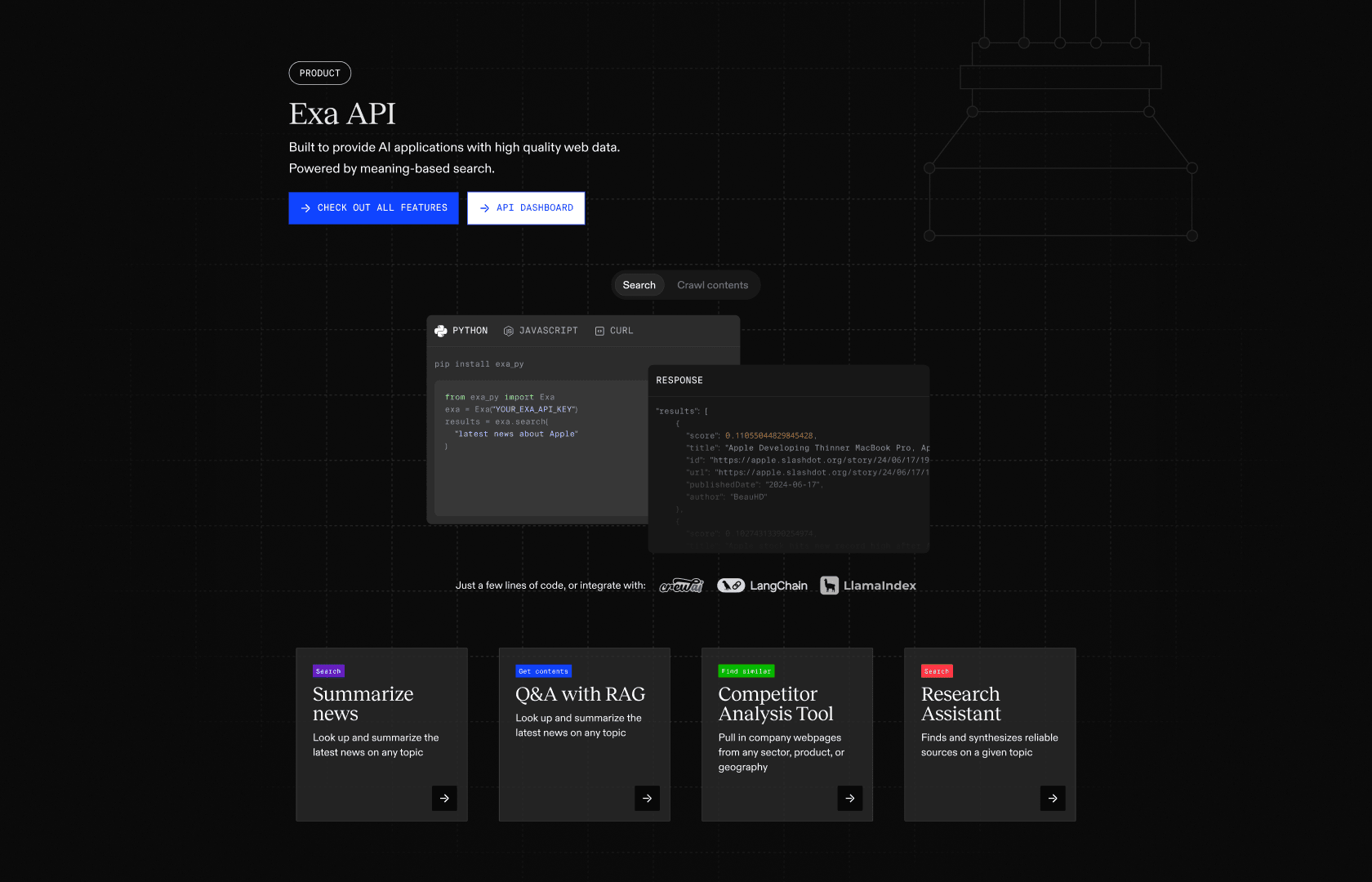Click the LlamaIndex llama icon

pos(830,586)
